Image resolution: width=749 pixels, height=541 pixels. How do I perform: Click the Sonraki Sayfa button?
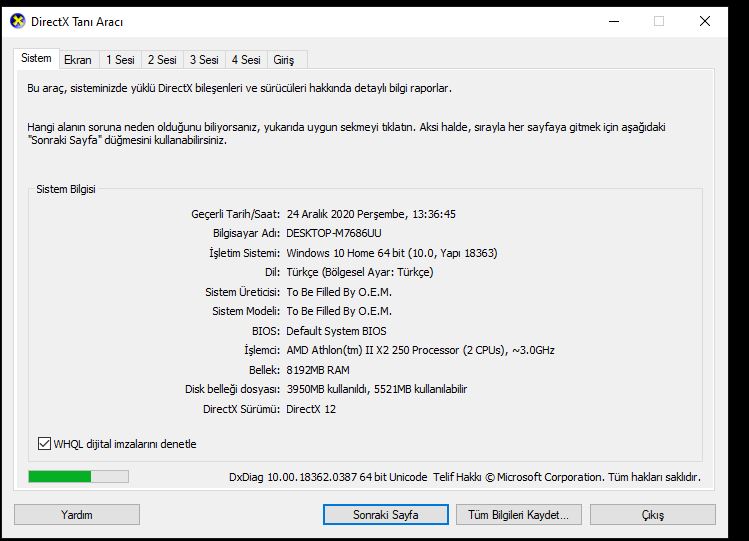point(385,515)
